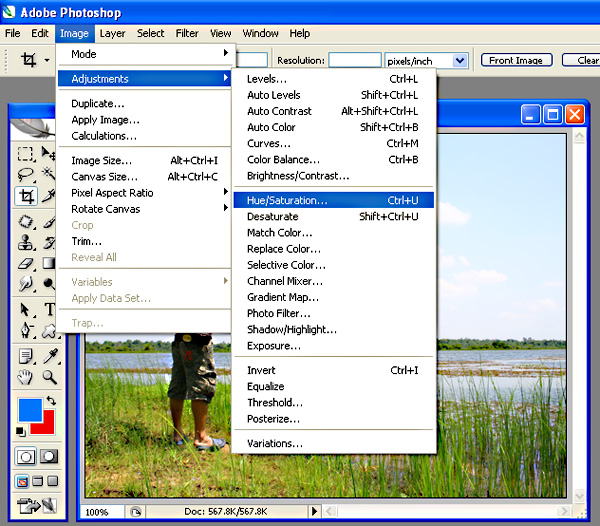Image resolution: width=600 pixels, height=526 pixels.
Task: Select the Path Selection arrow tool
Action: (26, 309)
